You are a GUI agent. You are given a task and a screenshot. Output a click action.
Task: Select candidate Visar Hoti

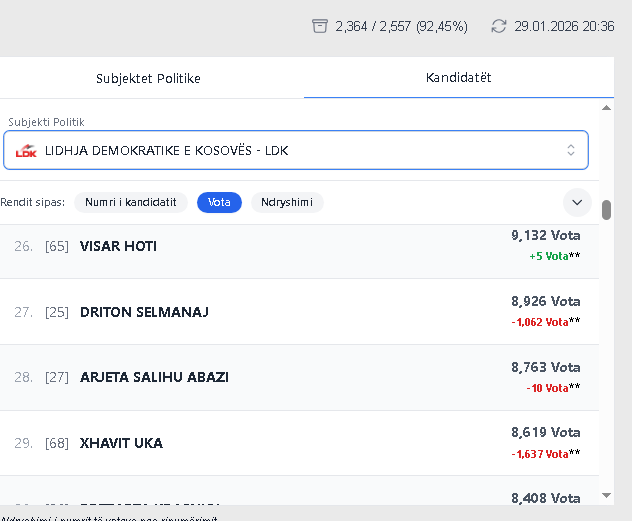click(x=118, y=246)
